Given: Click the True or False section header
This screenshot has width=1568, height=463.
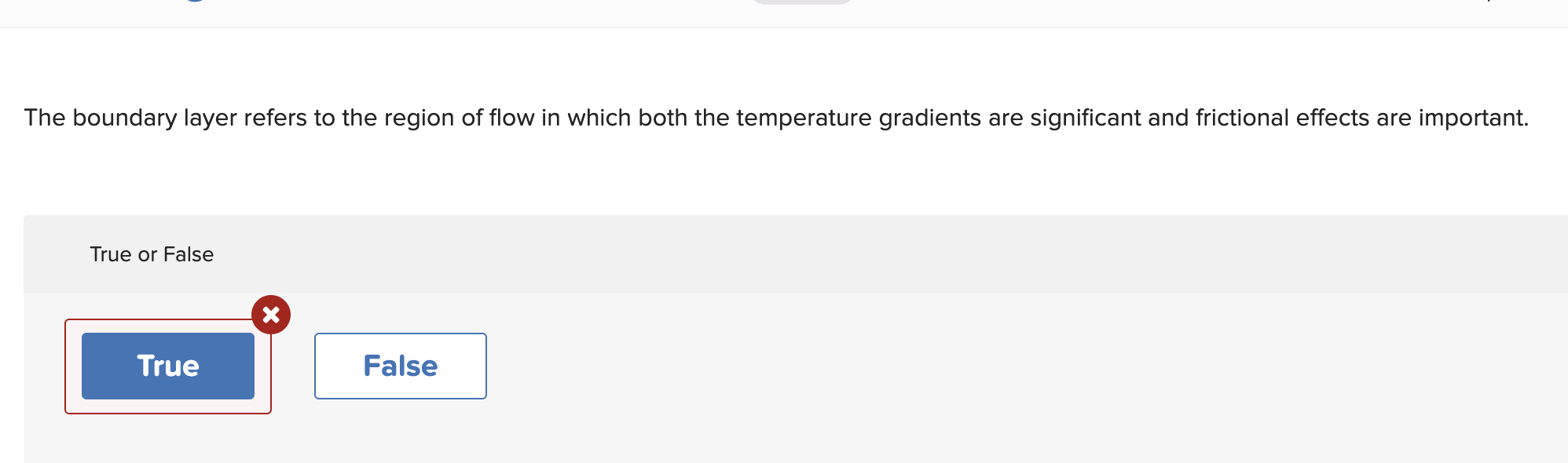Looking at the screenshot, I should click(151, 253).
